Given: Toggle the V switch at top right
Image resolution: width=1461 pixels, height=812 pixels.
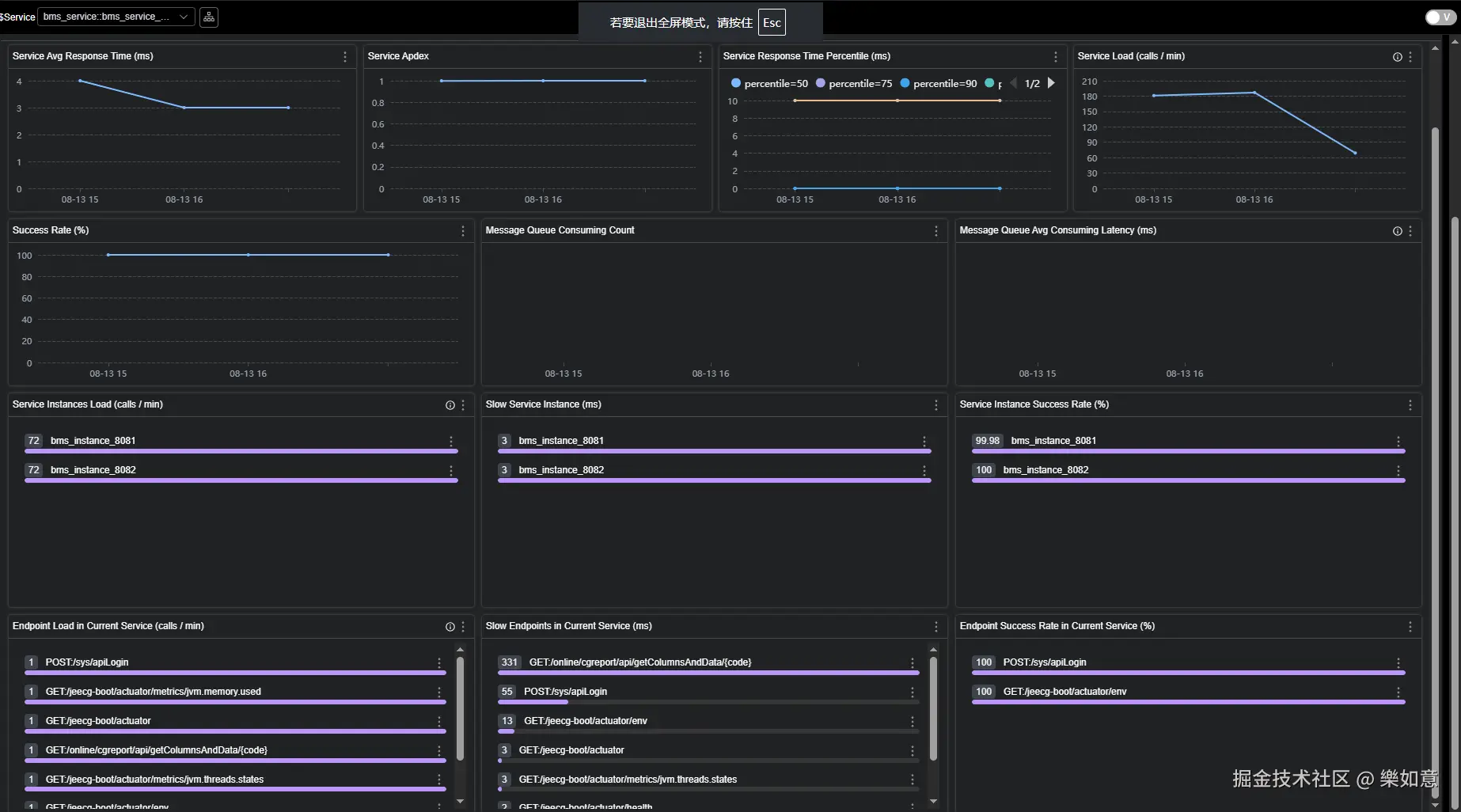Looking at the screenshot, I should [1440, 17].
